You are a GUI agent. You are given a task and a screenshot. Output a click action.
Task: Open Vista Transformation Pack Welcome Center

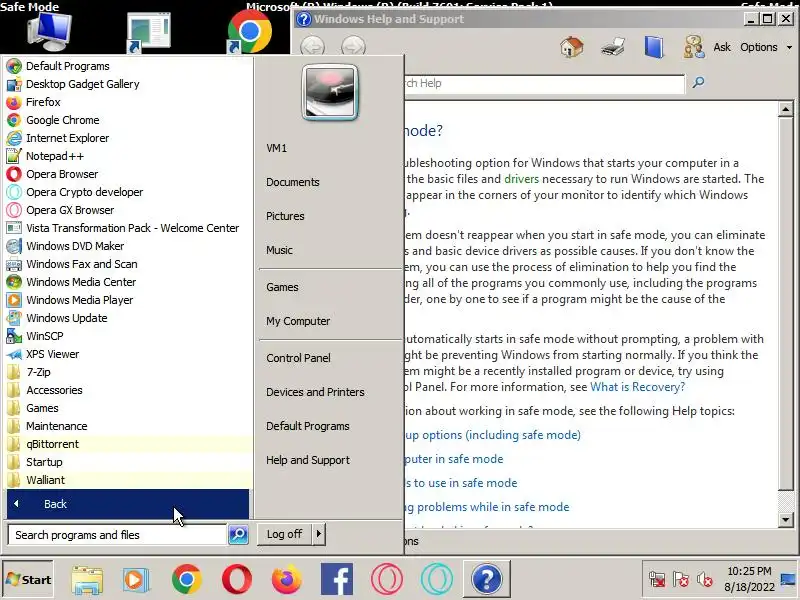pos(132,228)
